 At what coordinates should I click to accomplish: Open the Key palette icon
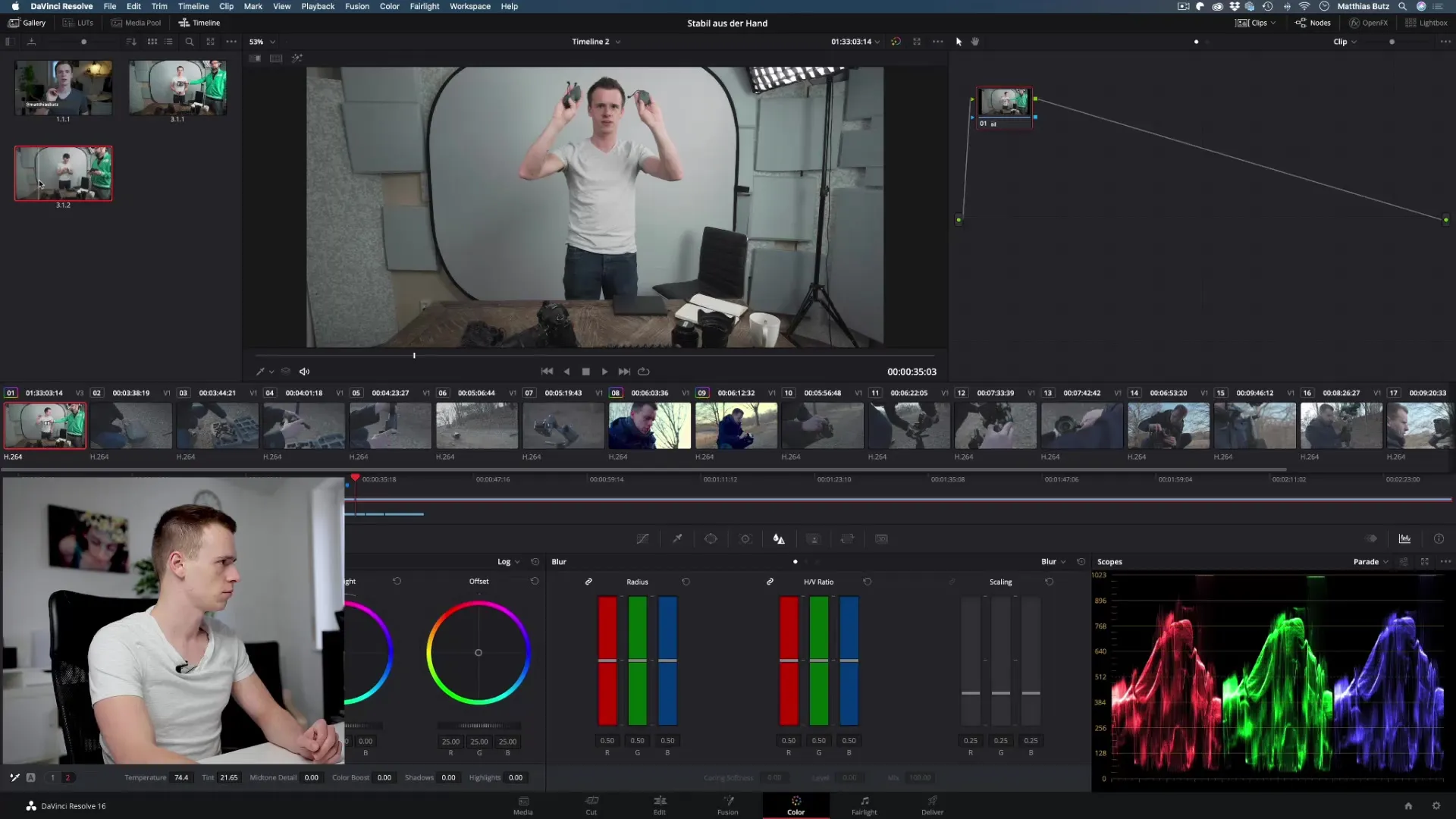pyautogui.click(x=814, y=539)
